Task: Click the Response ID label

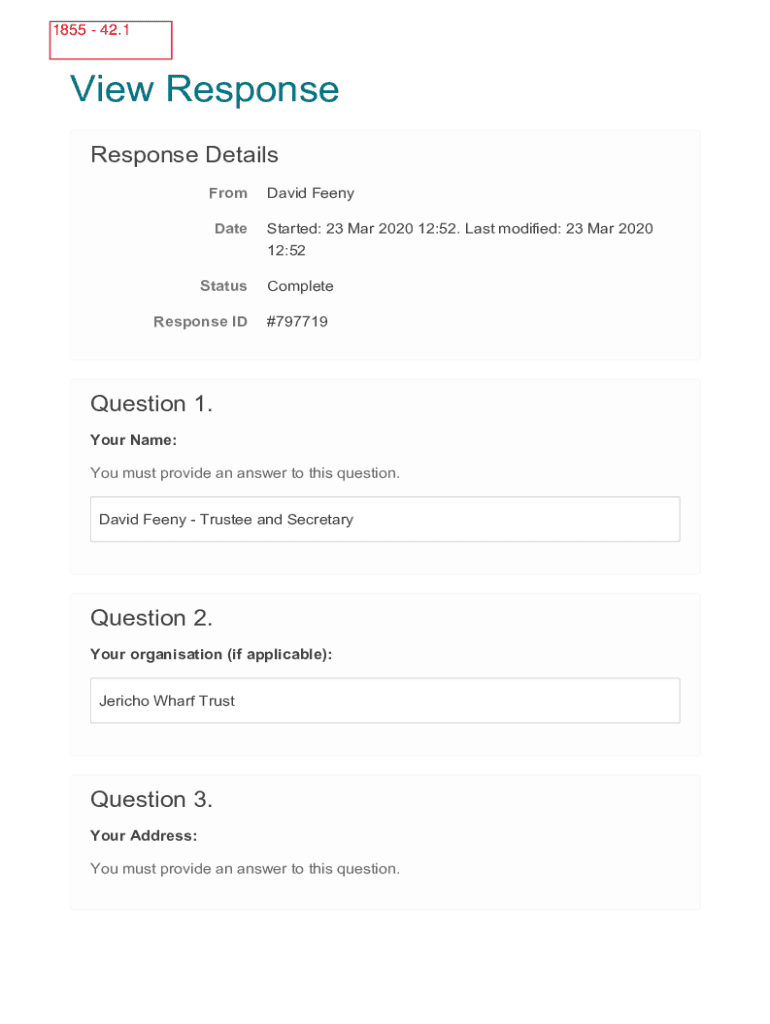Action: [x=200, y=322]
